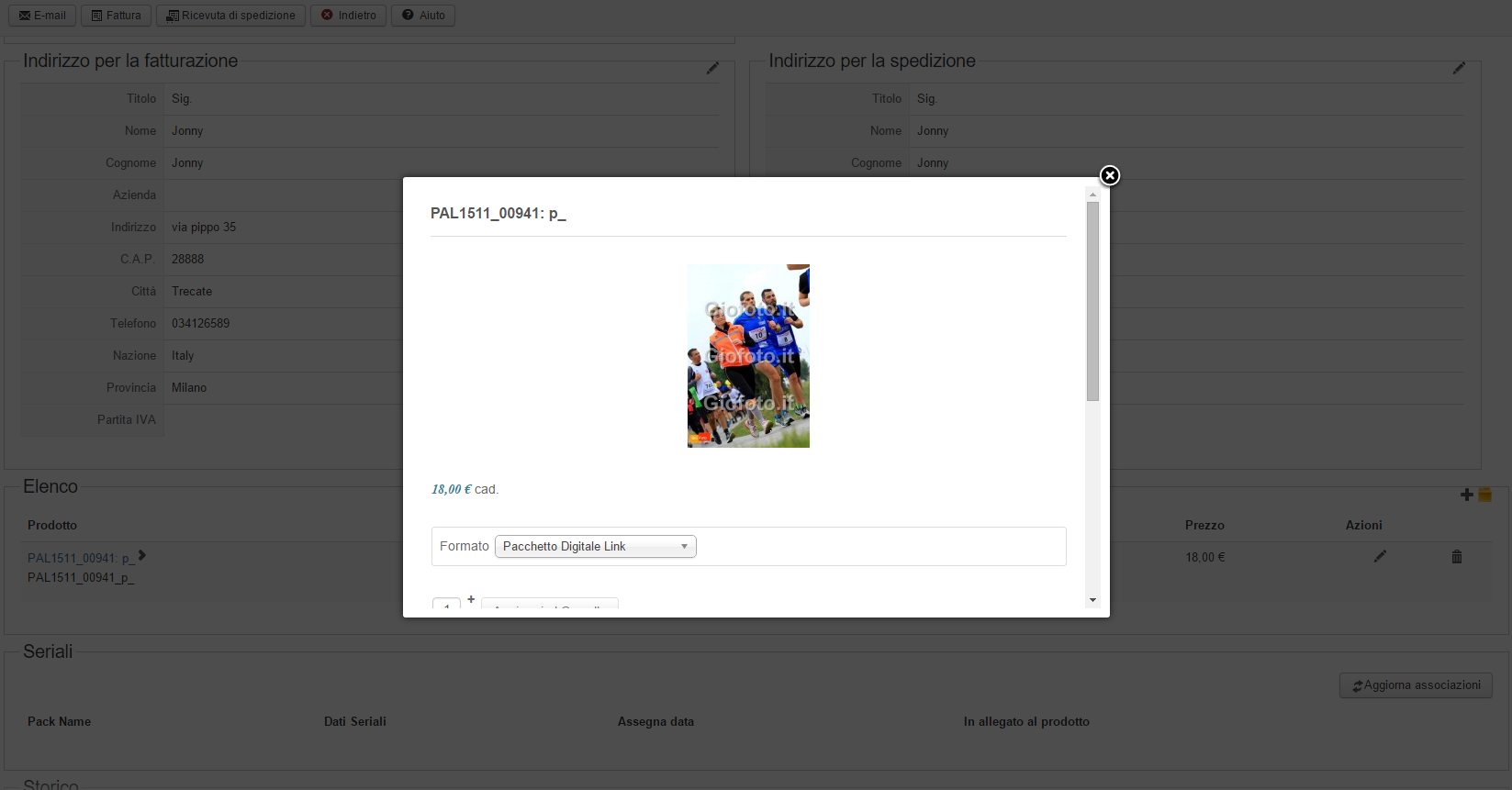Click the Elenco section heading
Image resolution: width=1512 pixels, height=790 pixels.
coord(50,486)
